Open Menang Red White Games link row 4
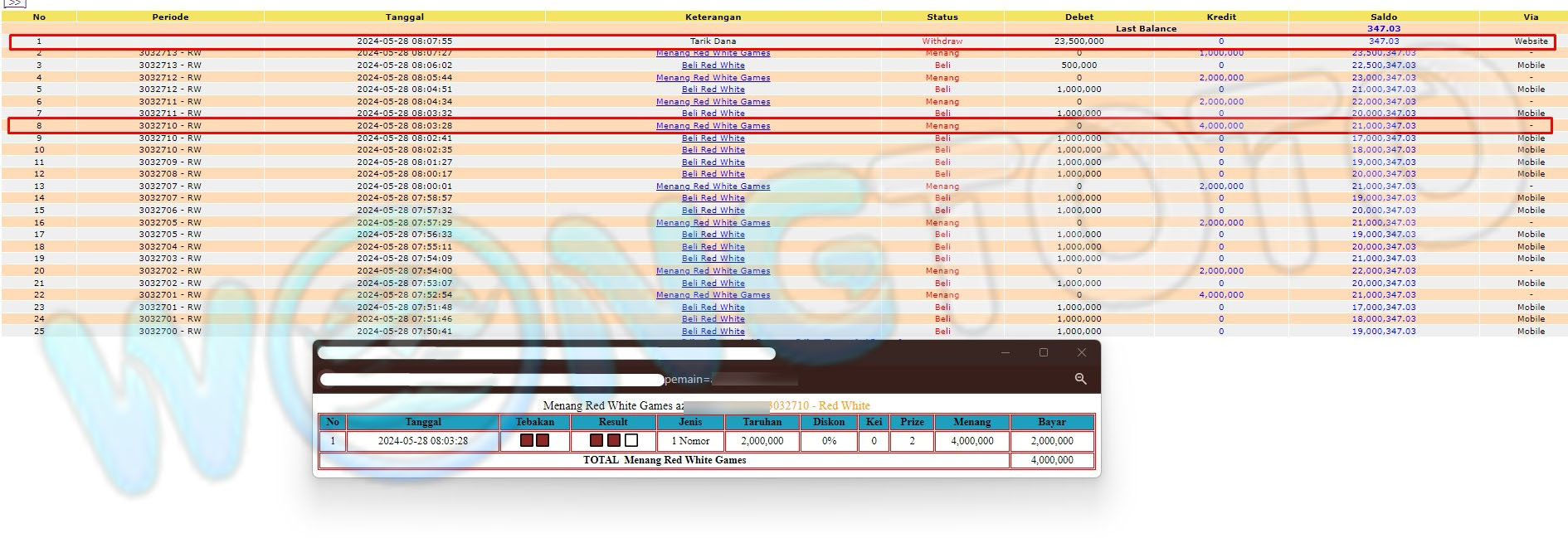This screenshot has height=538, width=1568. 713,78
